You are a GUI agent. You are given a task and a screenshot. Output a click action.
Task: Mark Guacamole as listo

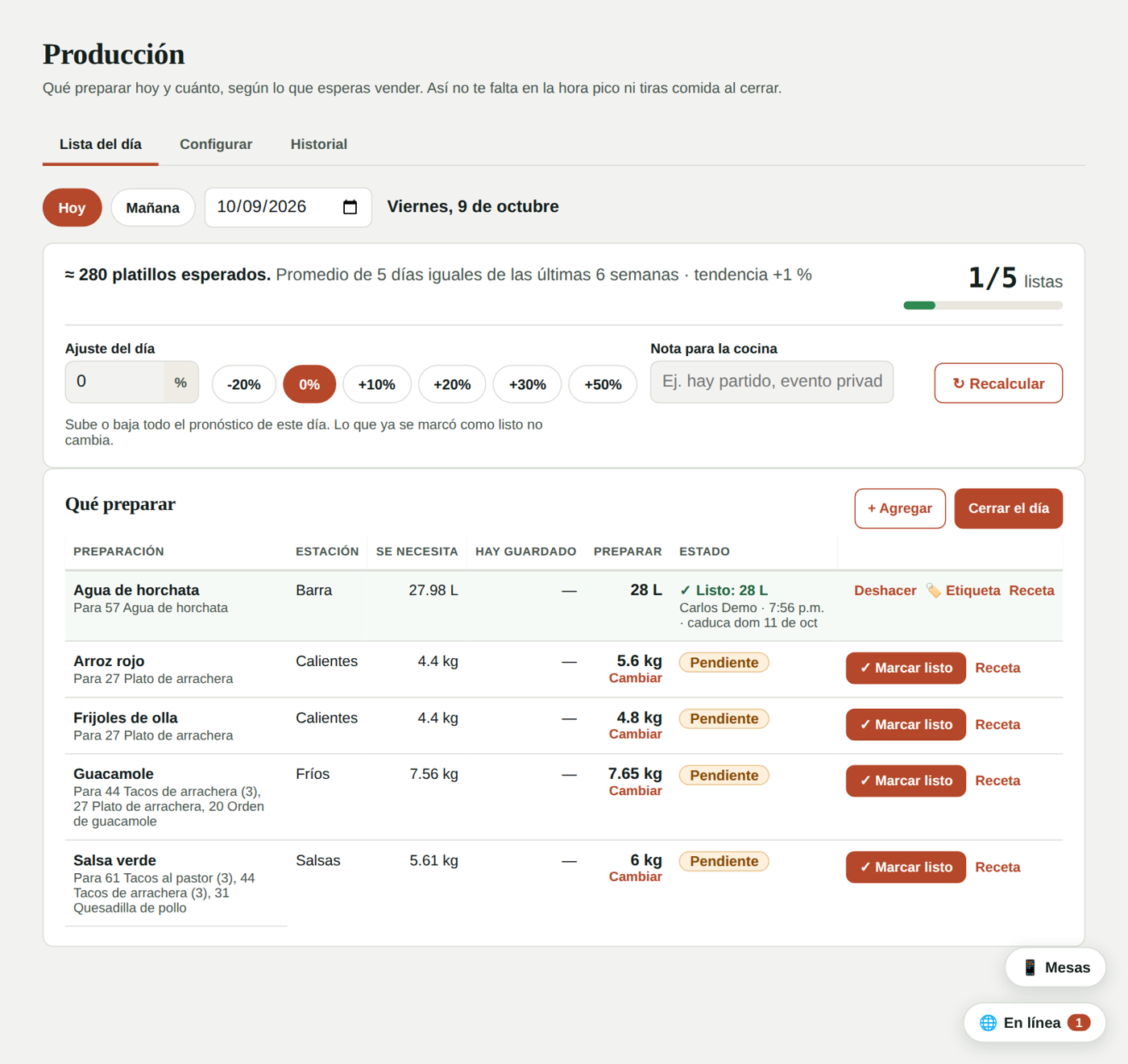coord(906,780)
